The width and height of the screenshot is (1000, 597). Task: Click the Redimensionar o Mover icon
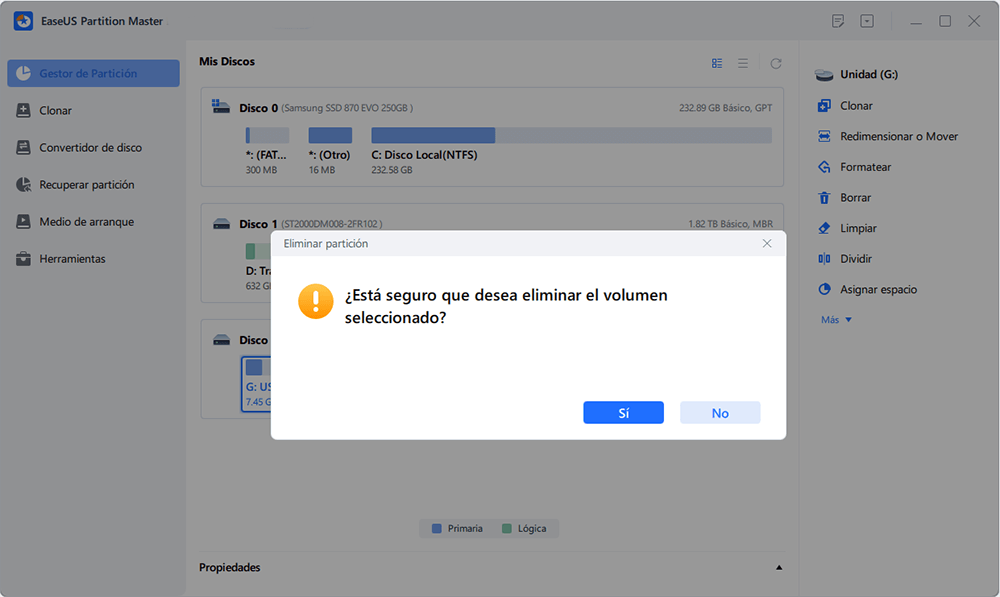pos(824,136)
